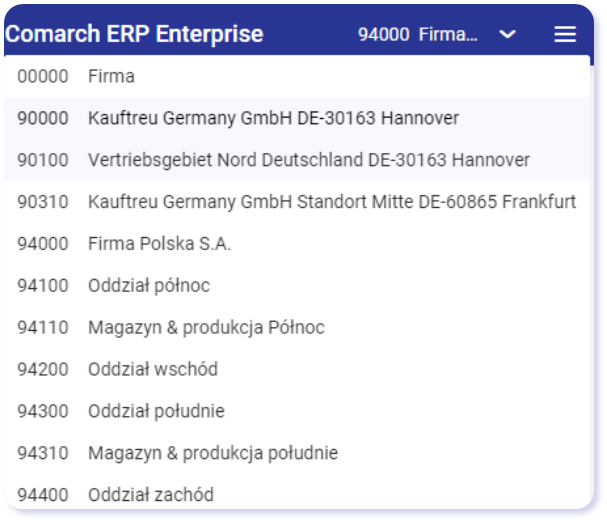The image size is (607, 522).
Task: Select 90000 Kauftreu Germany GmbH Hannover
Action: 297,118
